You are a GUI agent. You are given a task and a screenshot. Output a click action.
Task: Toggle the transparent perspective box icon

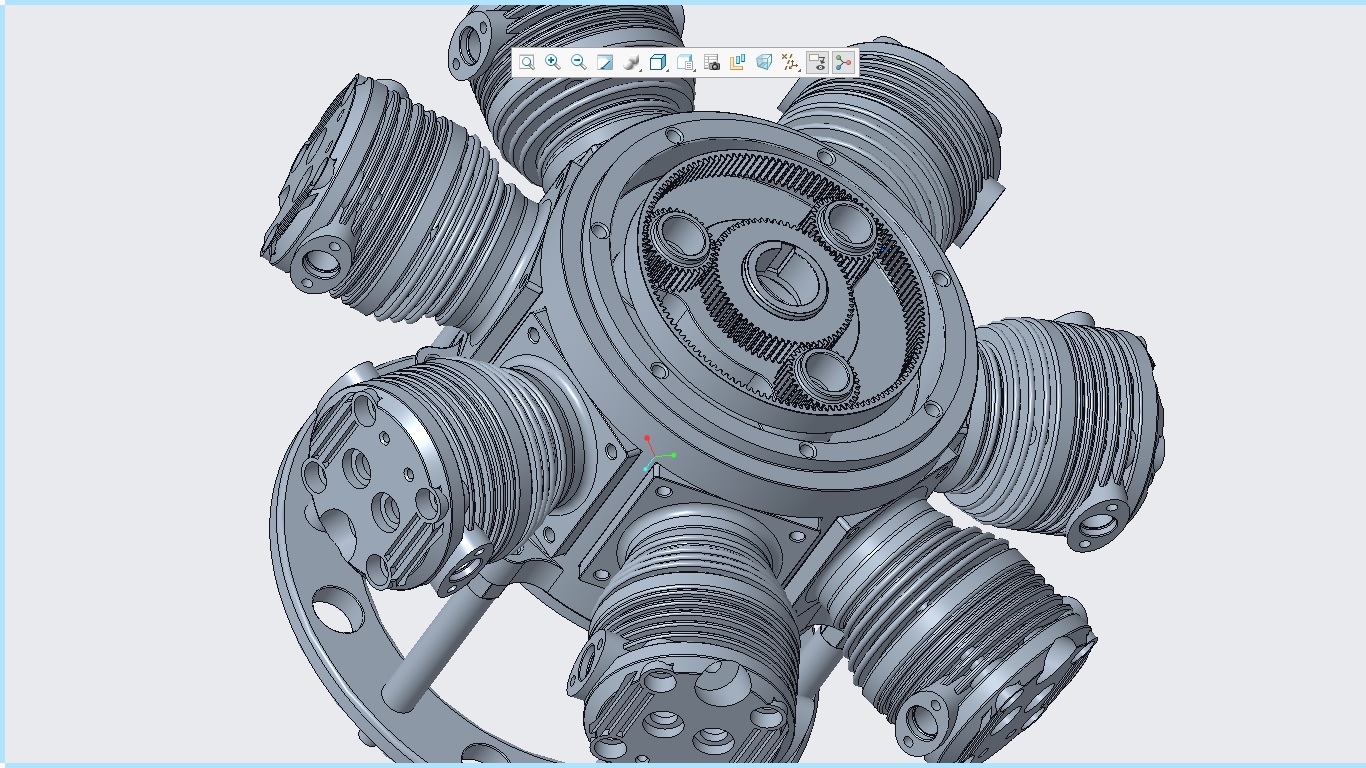pos(764,63)
